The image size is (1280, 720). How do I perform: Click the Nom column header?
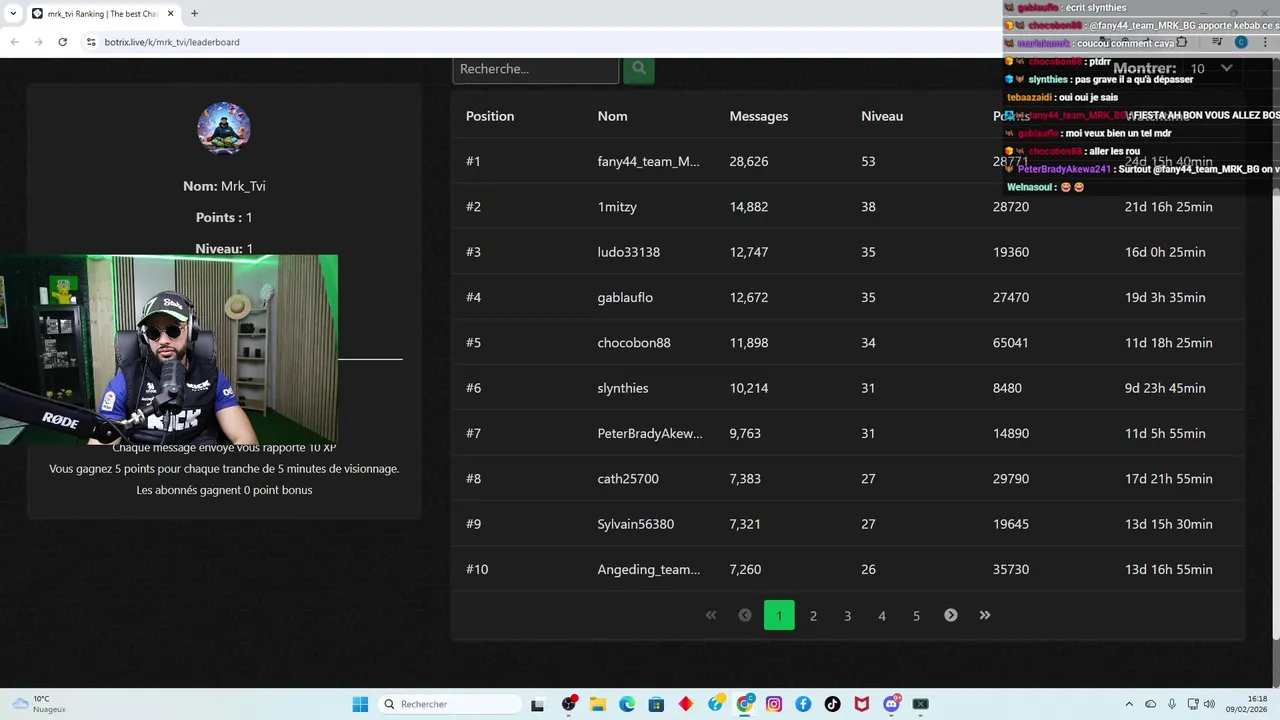pyautogui.click(x=613, y=116)
